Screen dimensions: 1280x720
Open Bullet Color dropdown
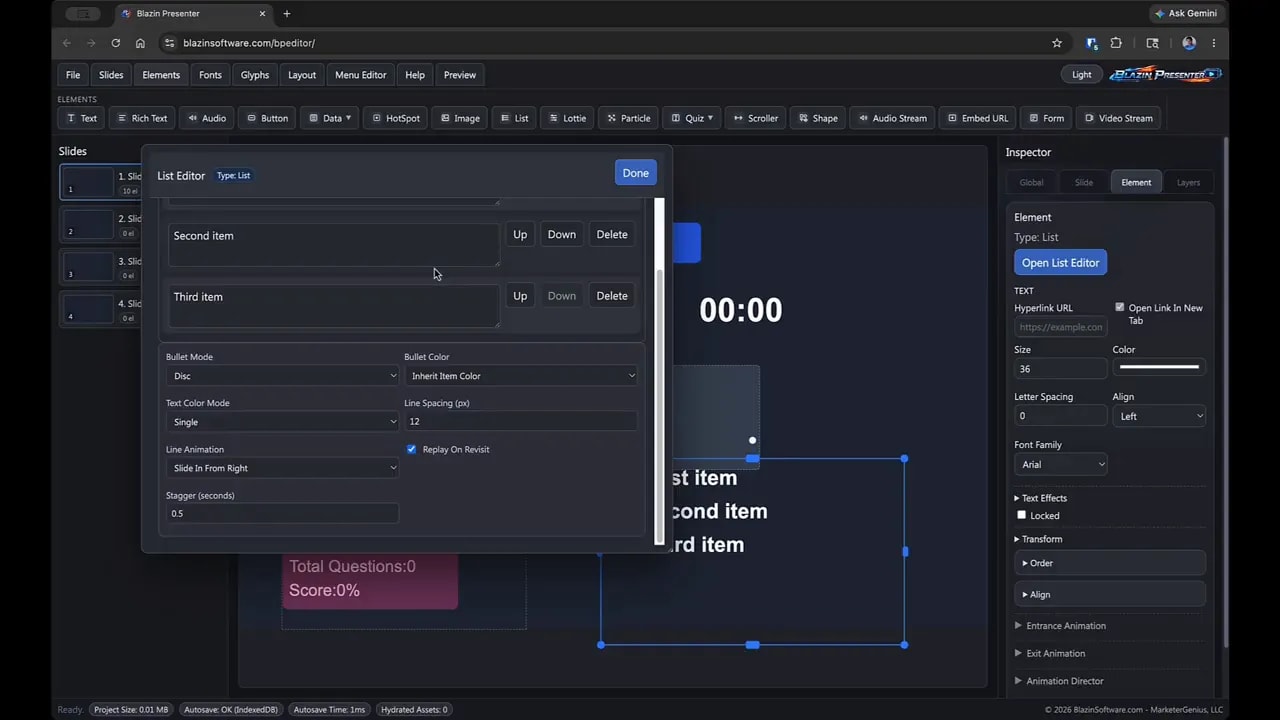(x=520, y=376)
